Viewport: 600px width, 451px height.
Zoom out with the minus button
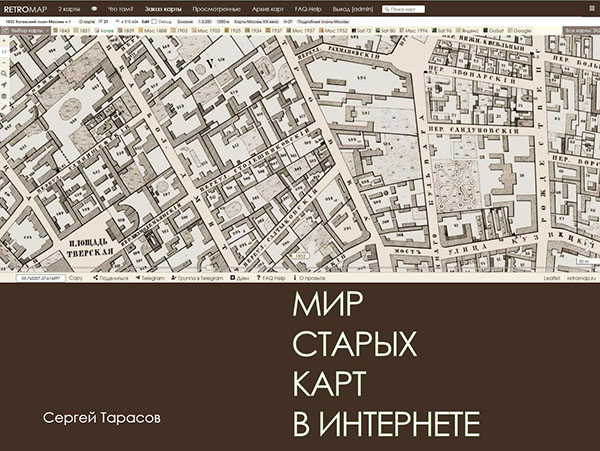coord(4,62)
